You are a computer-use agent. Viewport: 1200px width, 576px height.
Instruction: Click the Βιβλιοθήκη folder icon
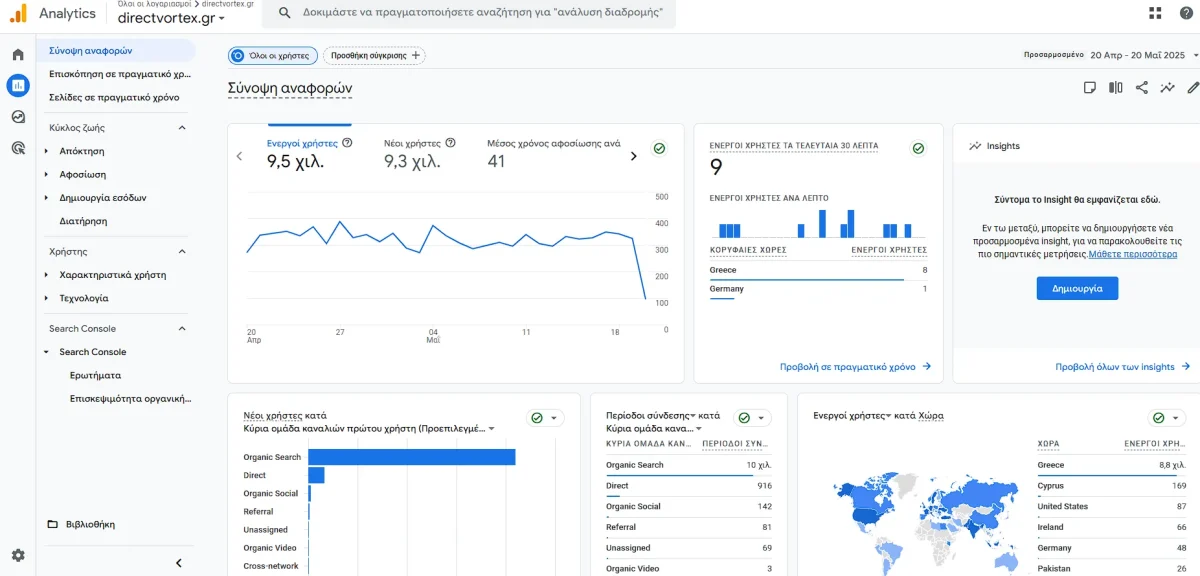click(x=53, y=524)
